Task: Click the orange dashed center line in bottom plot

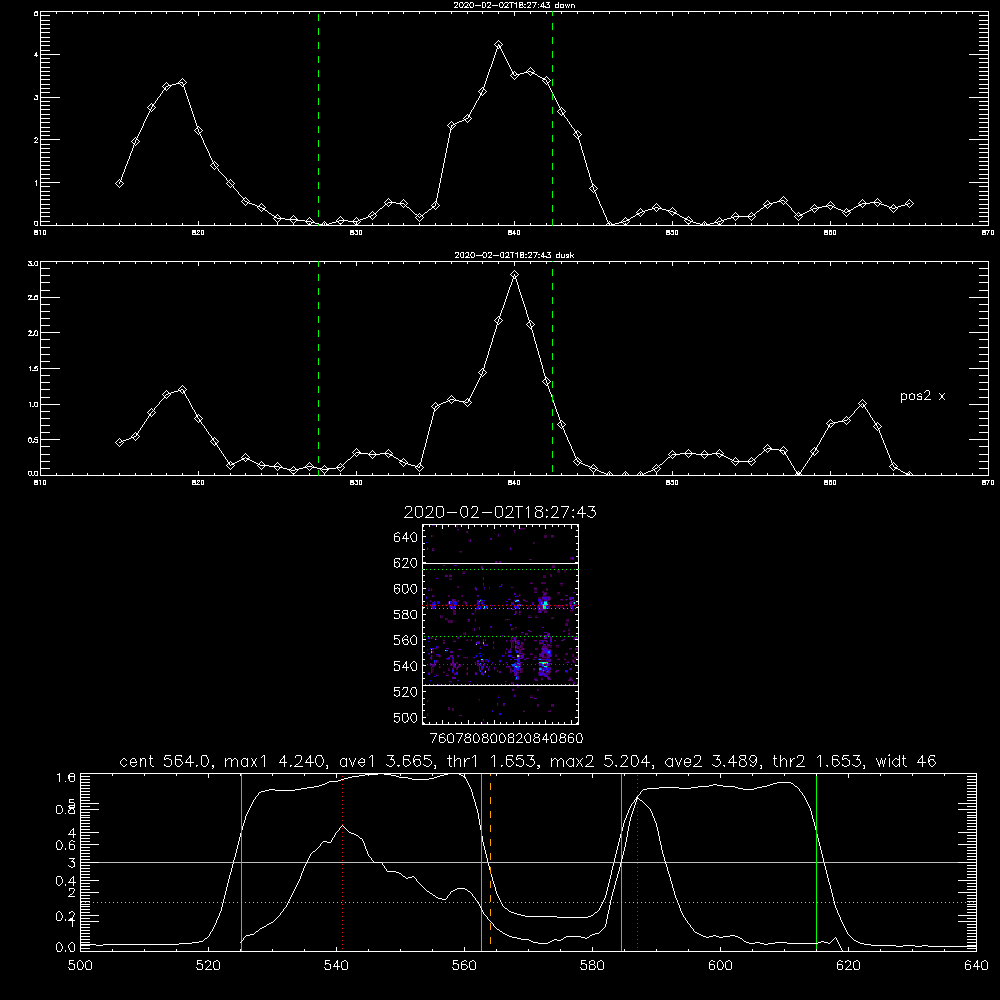Action: [x=490, y=862]
